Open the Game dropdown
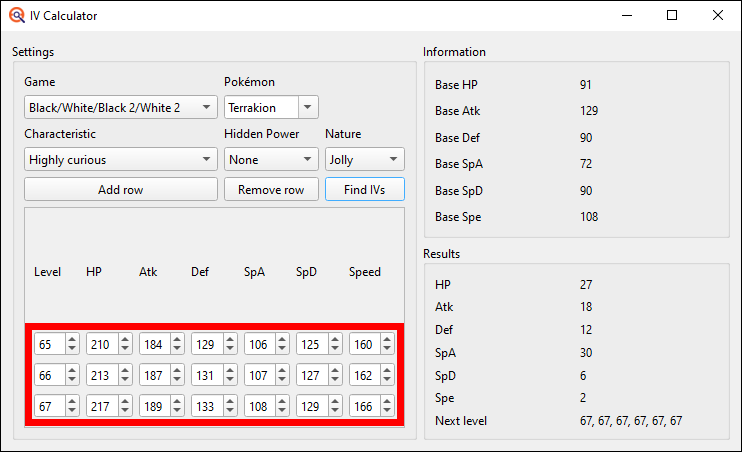This screenshot has height=452, width=742. (120, 107)
